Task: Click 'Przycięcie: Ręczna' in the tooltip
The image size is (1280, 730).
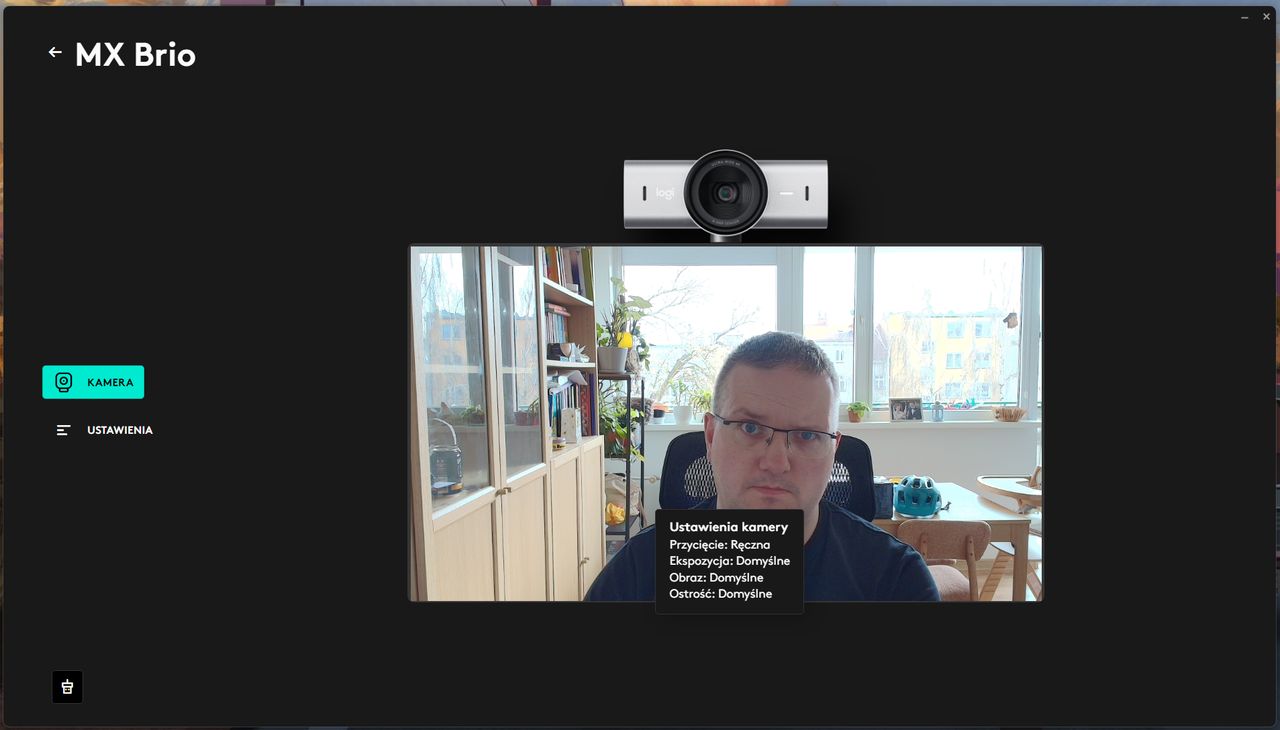Action: point(720,545)
